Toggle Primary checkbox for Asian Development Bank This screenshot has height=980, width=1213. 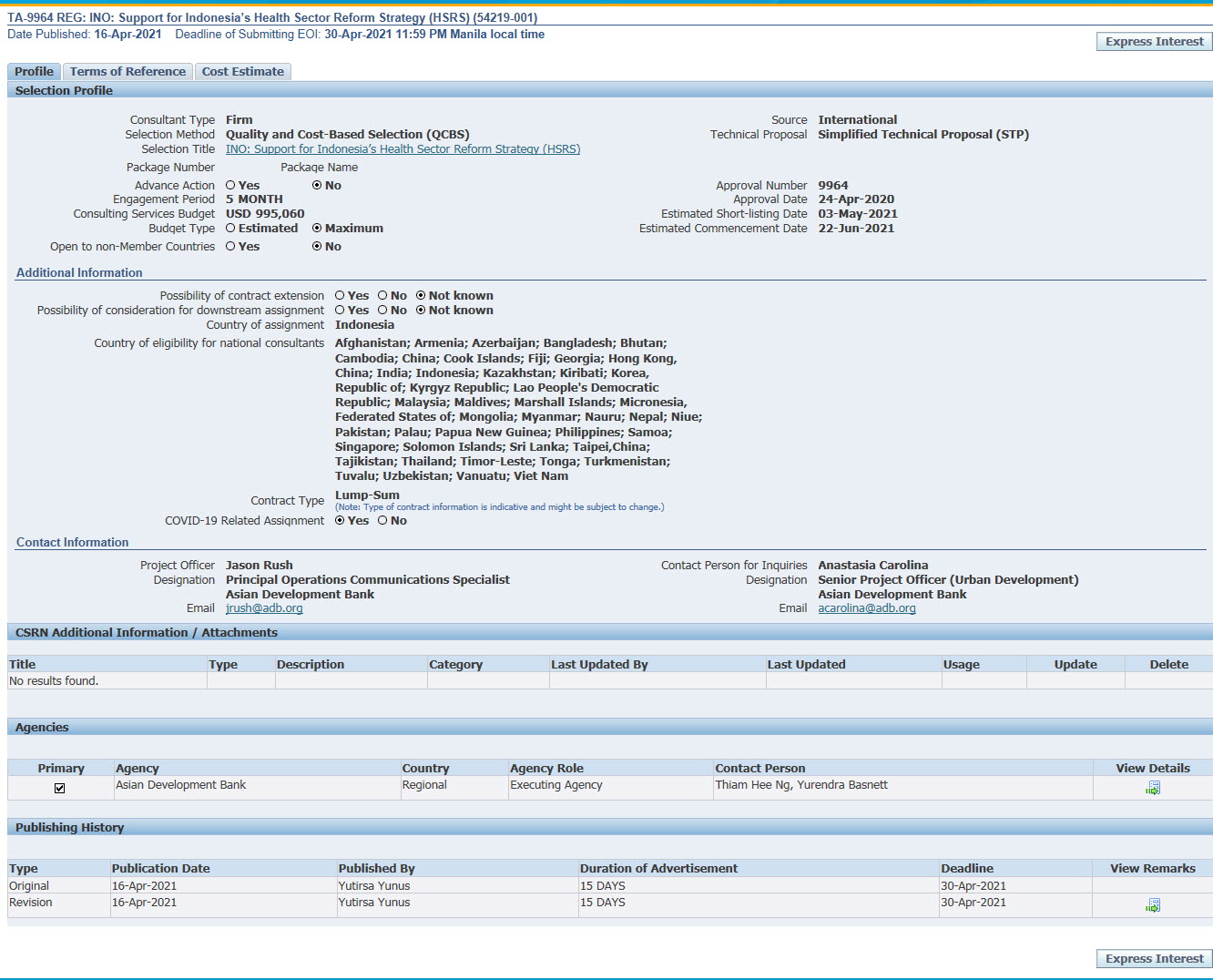[60, 788]
